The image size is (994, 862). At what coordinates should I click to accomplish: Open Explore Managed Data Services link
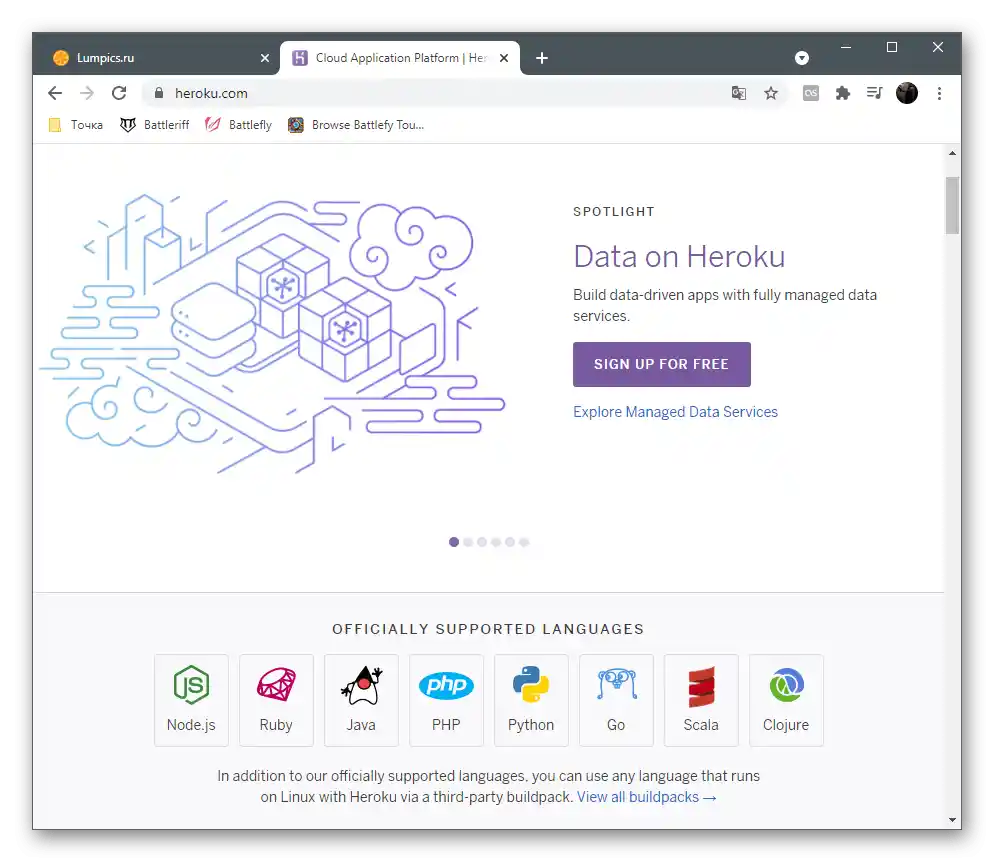(675, 412)
